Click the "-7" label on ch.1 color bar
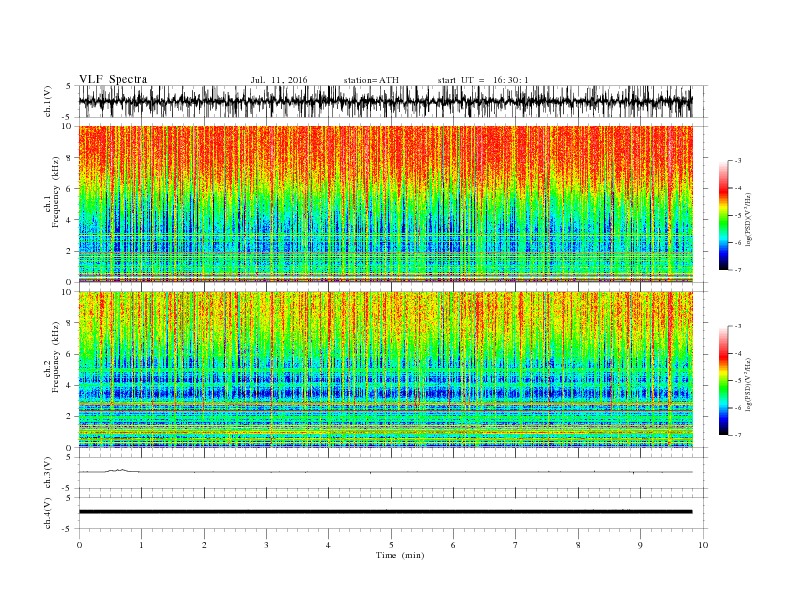The image size is (792, 612). click(x=738, y=270)
